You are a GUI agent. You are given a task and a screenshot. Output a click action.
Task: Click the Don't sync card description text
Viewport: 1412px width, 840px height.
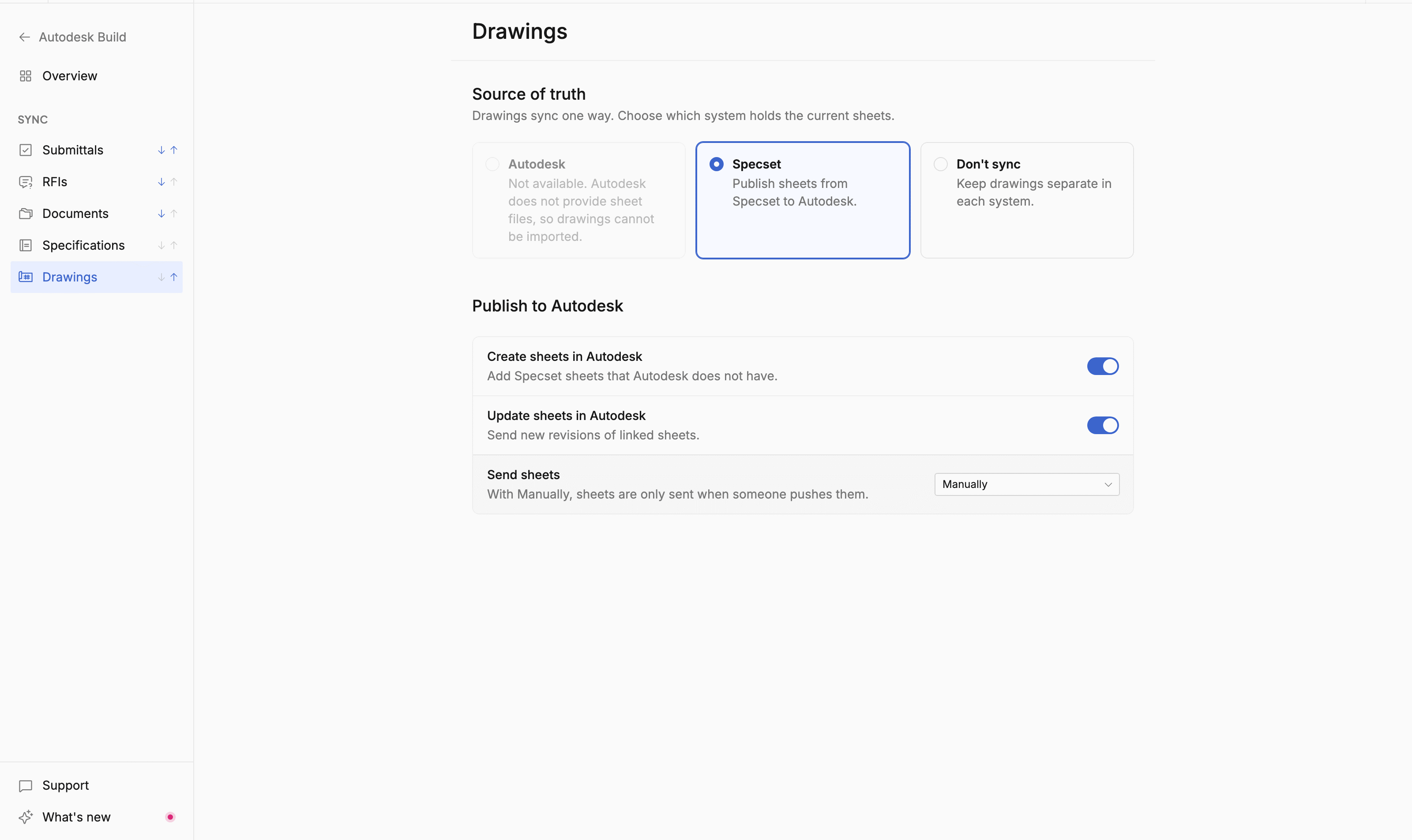pos(1034,192)
